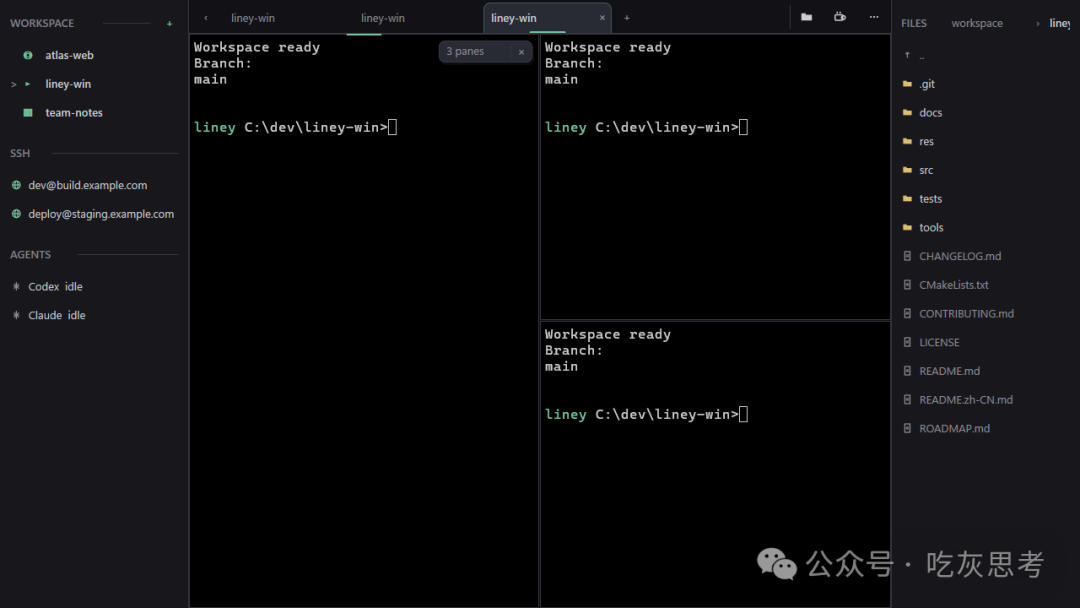The width and height of the screenshot is (1080, 608).
Task: Select the Codex idle agent
Action: tap(55, 286)
